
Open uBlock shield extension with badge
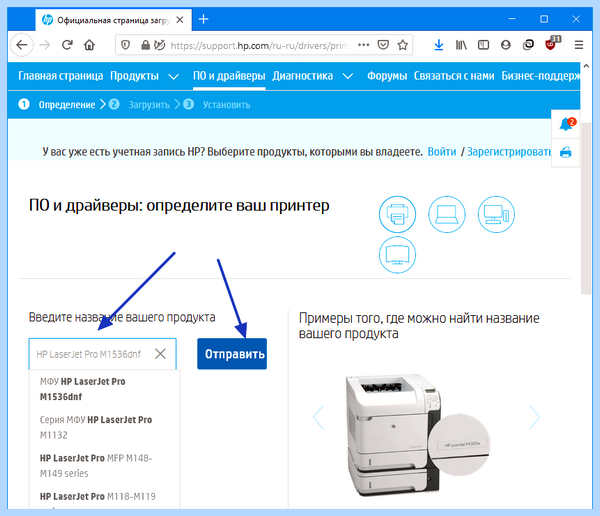pyautogui.click(x=552, y=44)
